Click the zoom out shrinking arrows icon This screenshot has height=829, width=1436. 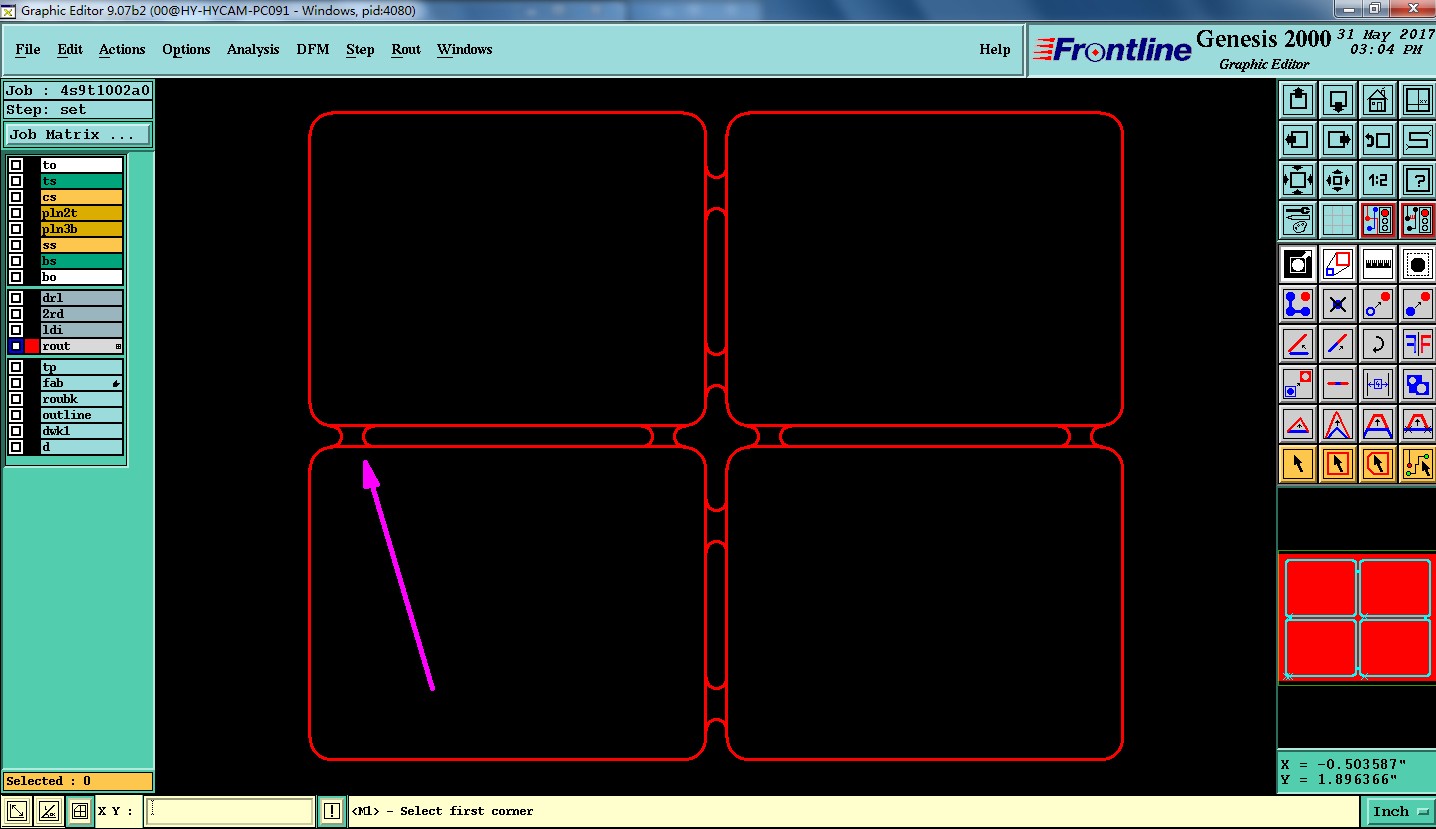click(x=1338, y=180)
